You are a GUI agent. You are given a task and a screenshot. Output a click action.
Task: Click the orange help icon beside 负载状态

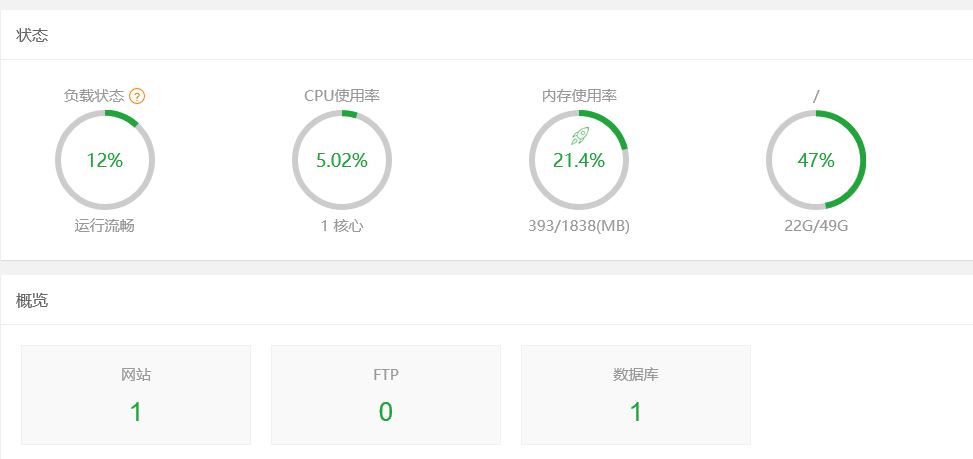137,96
